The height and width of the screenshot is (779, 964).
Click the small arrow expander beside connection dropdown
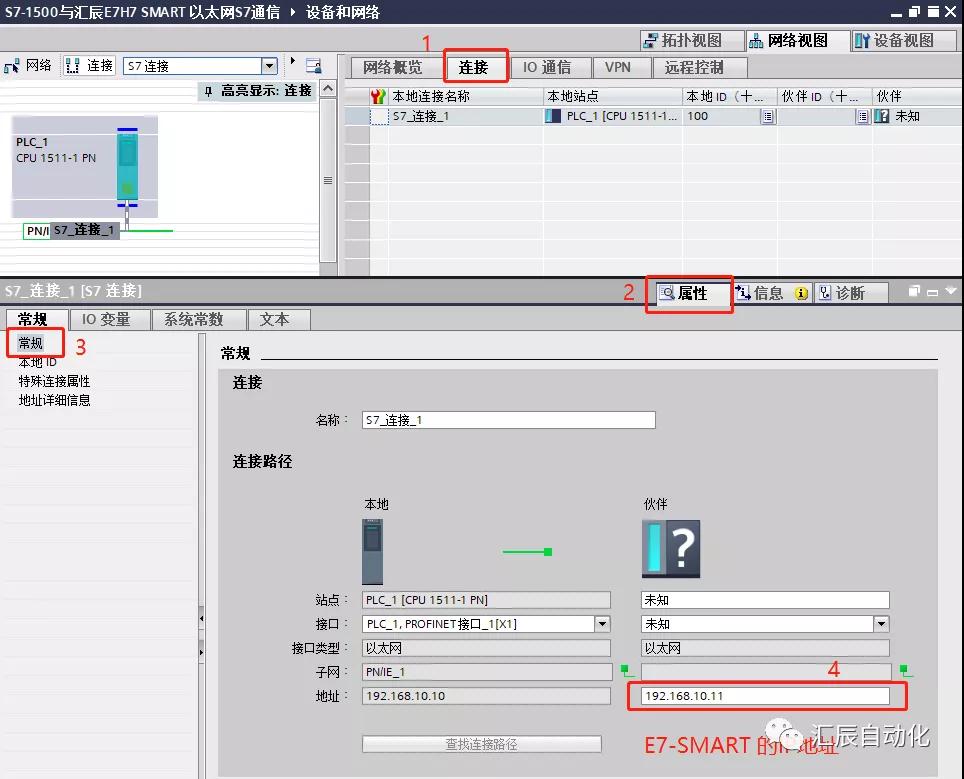(x=293, y=61)
